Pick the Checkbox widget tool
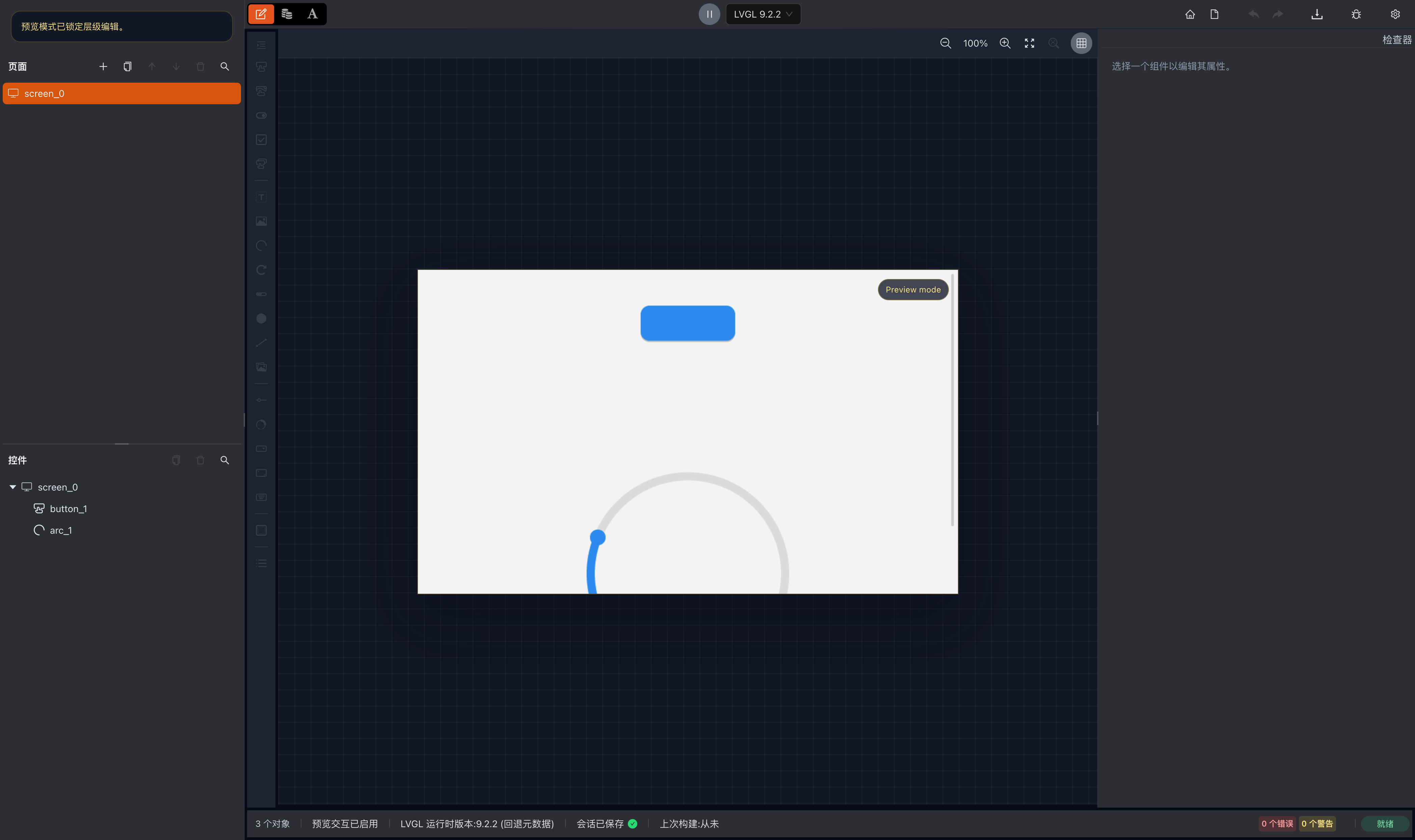This screenshot has height=840, width=1415. point(261,140)
